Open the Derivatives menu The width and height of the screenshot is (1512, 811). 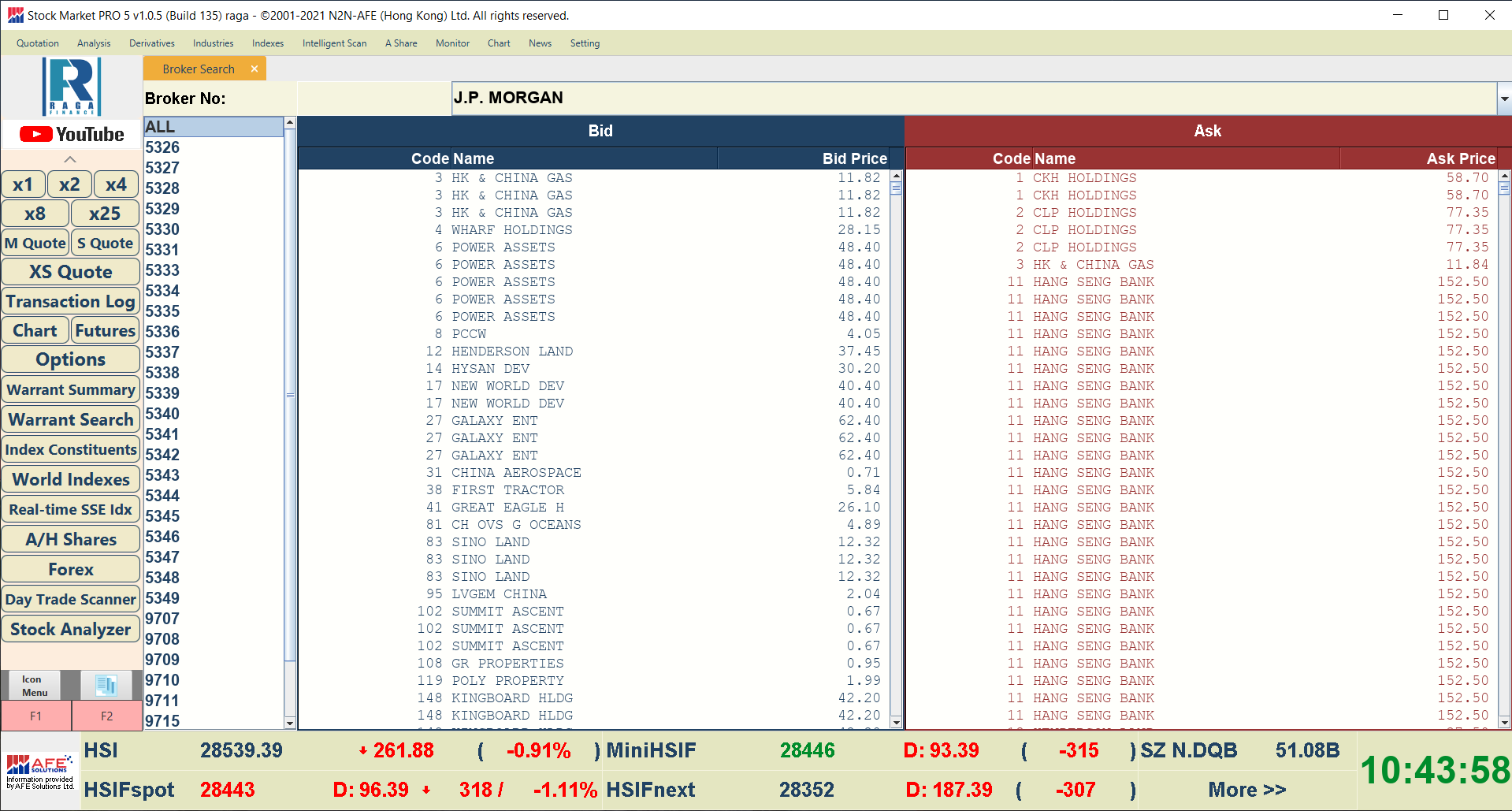(152, 43)
